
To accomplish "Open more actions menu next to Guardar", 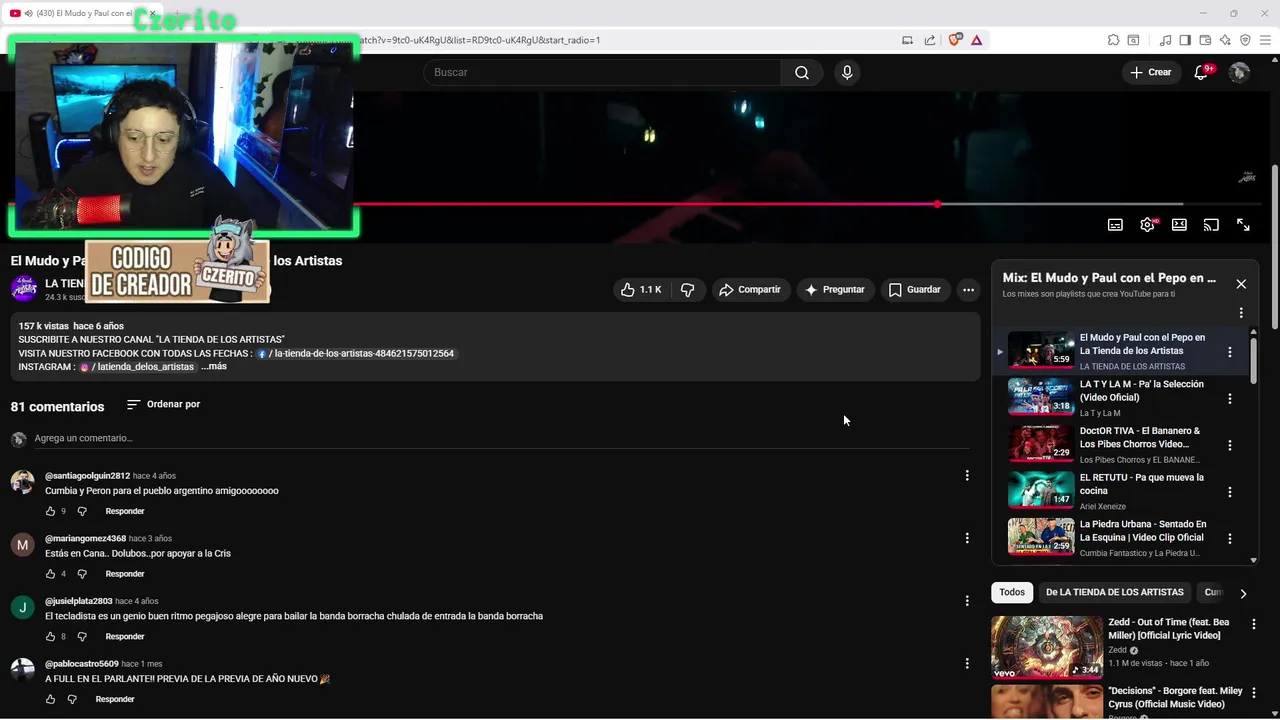I will (968, 290).
